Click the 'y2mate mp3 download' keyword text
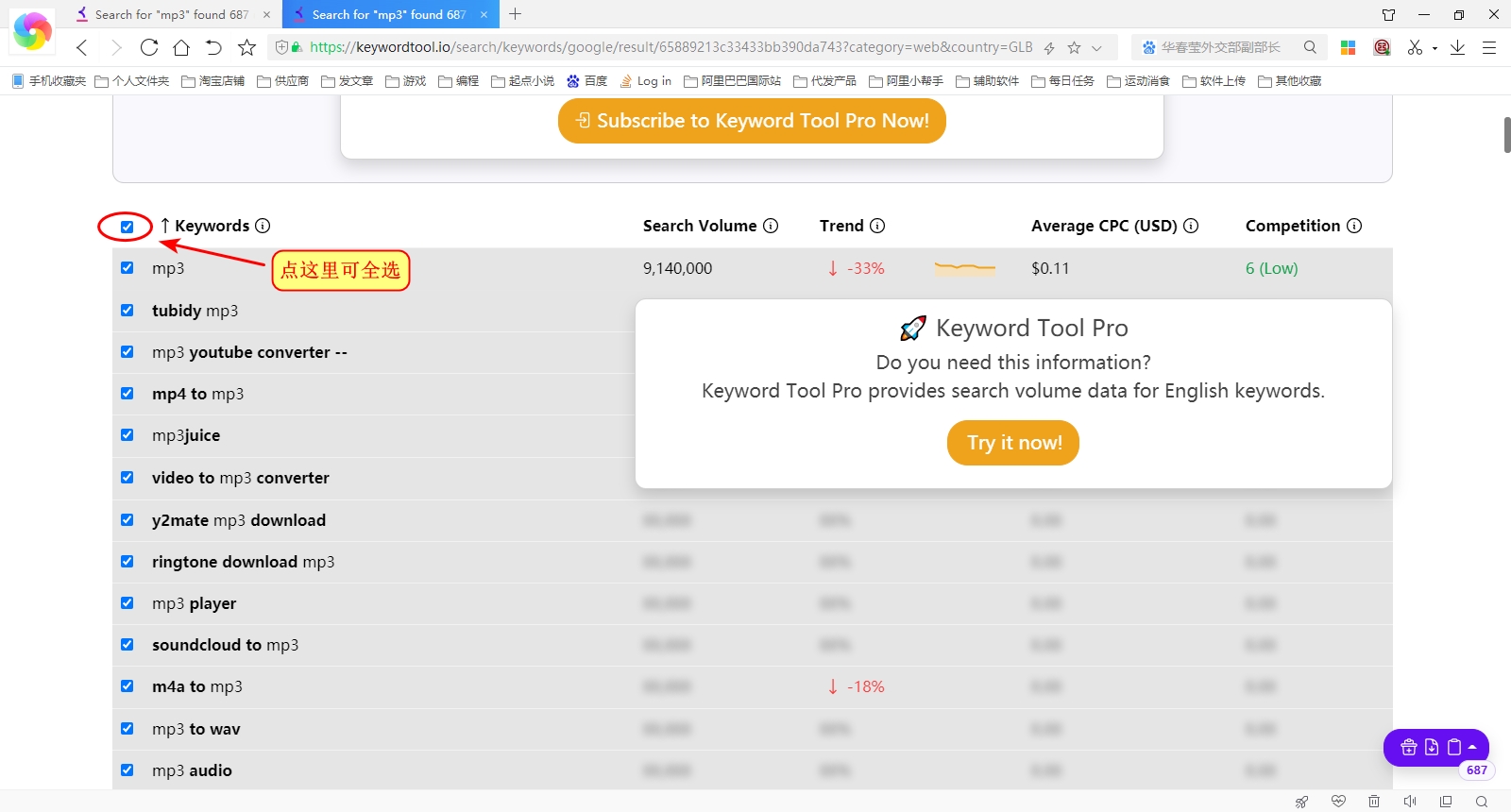 (239, 520)
